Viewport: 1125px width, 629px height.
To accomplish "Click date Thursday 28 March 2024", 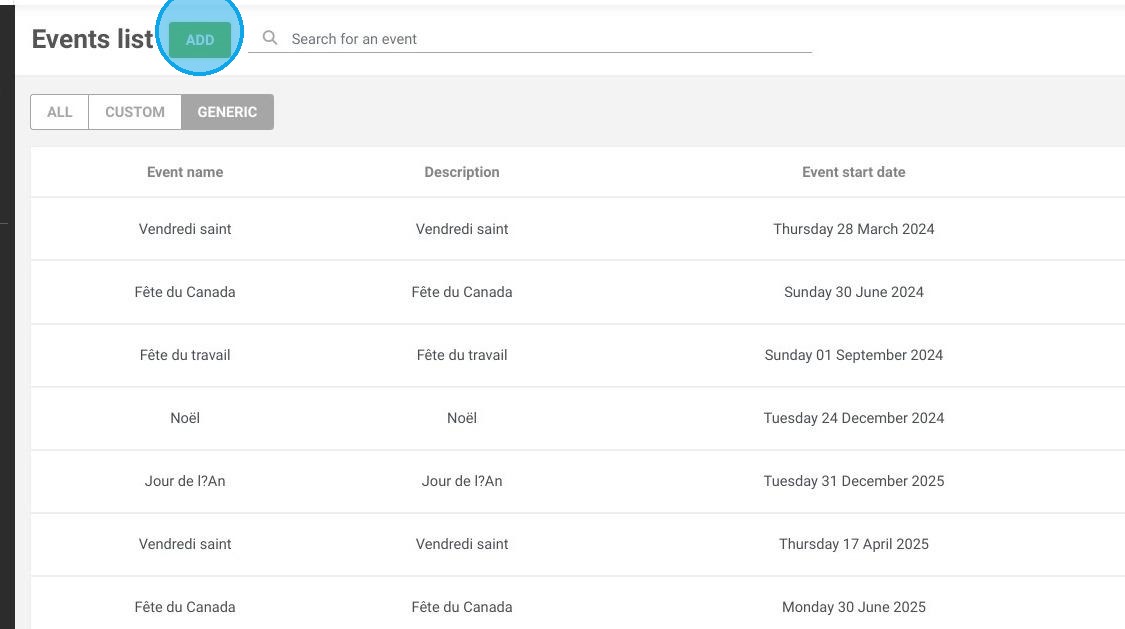I will click(854, 229).
